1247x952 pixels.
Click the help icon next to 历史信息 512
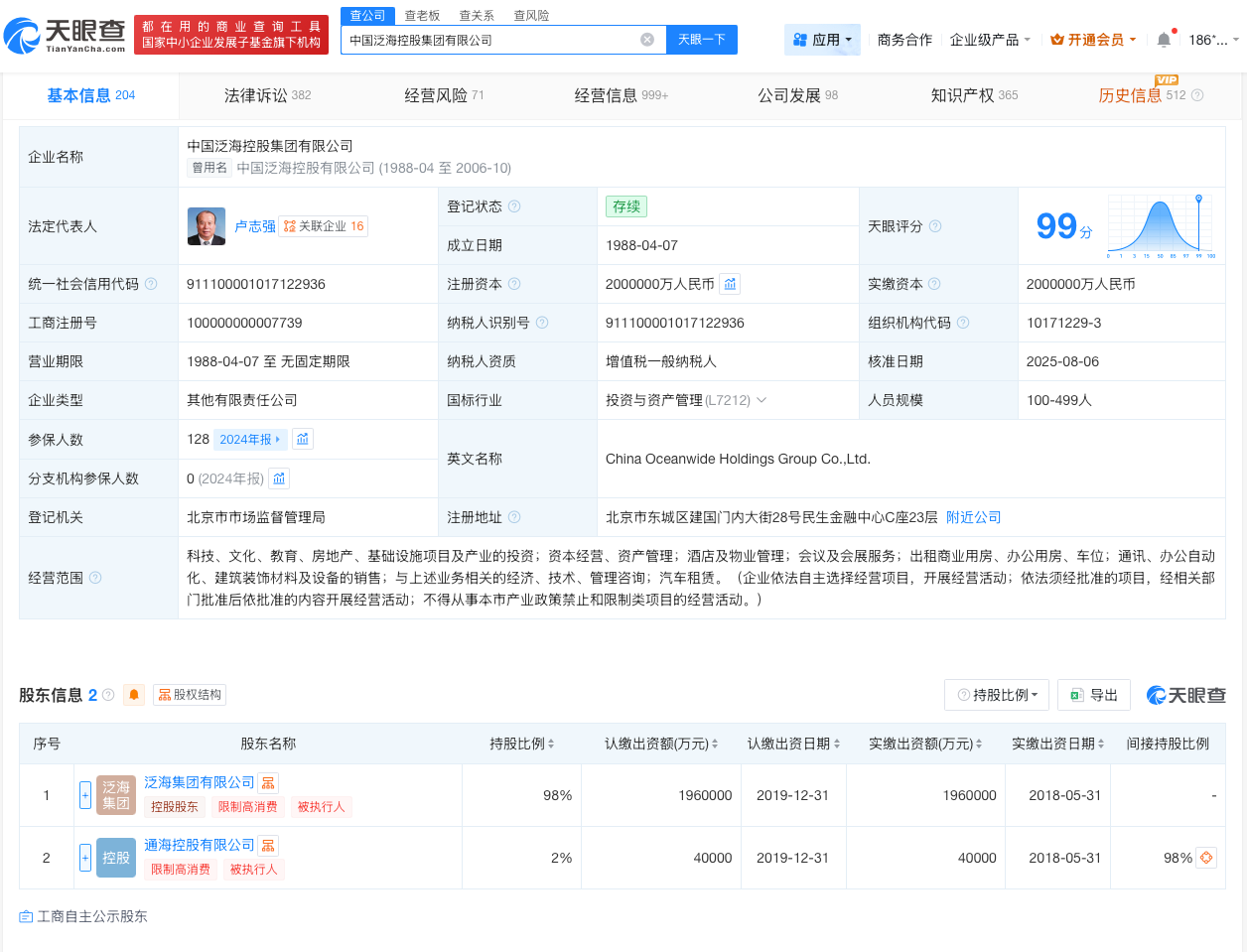pos(1197,95)
